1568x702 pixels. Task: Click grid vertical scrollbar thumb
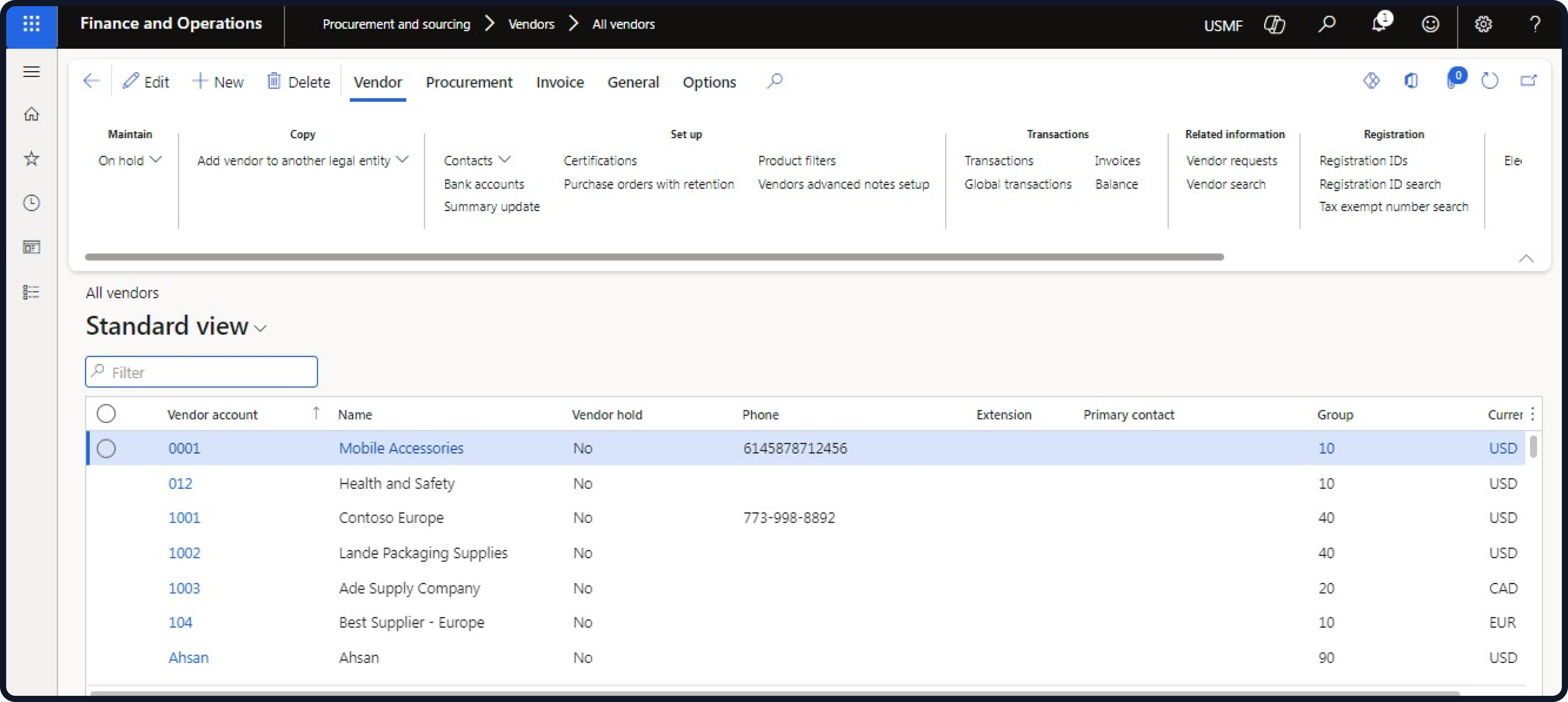point(1533,446)
